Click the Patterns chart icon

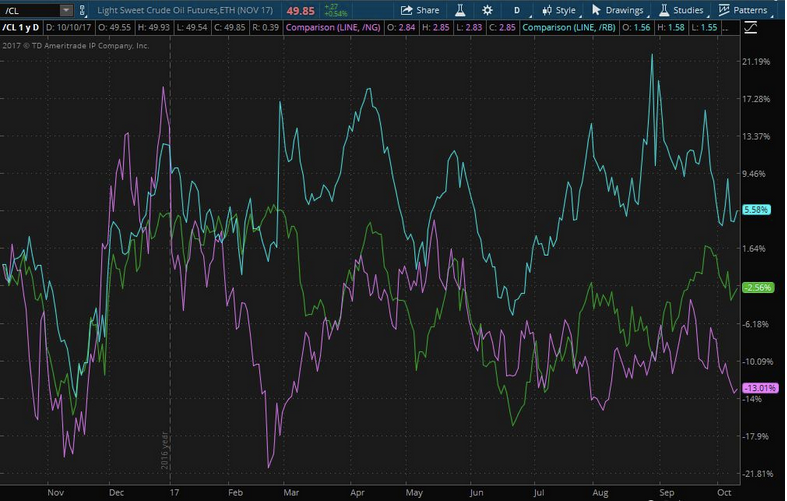pos(724,10)
